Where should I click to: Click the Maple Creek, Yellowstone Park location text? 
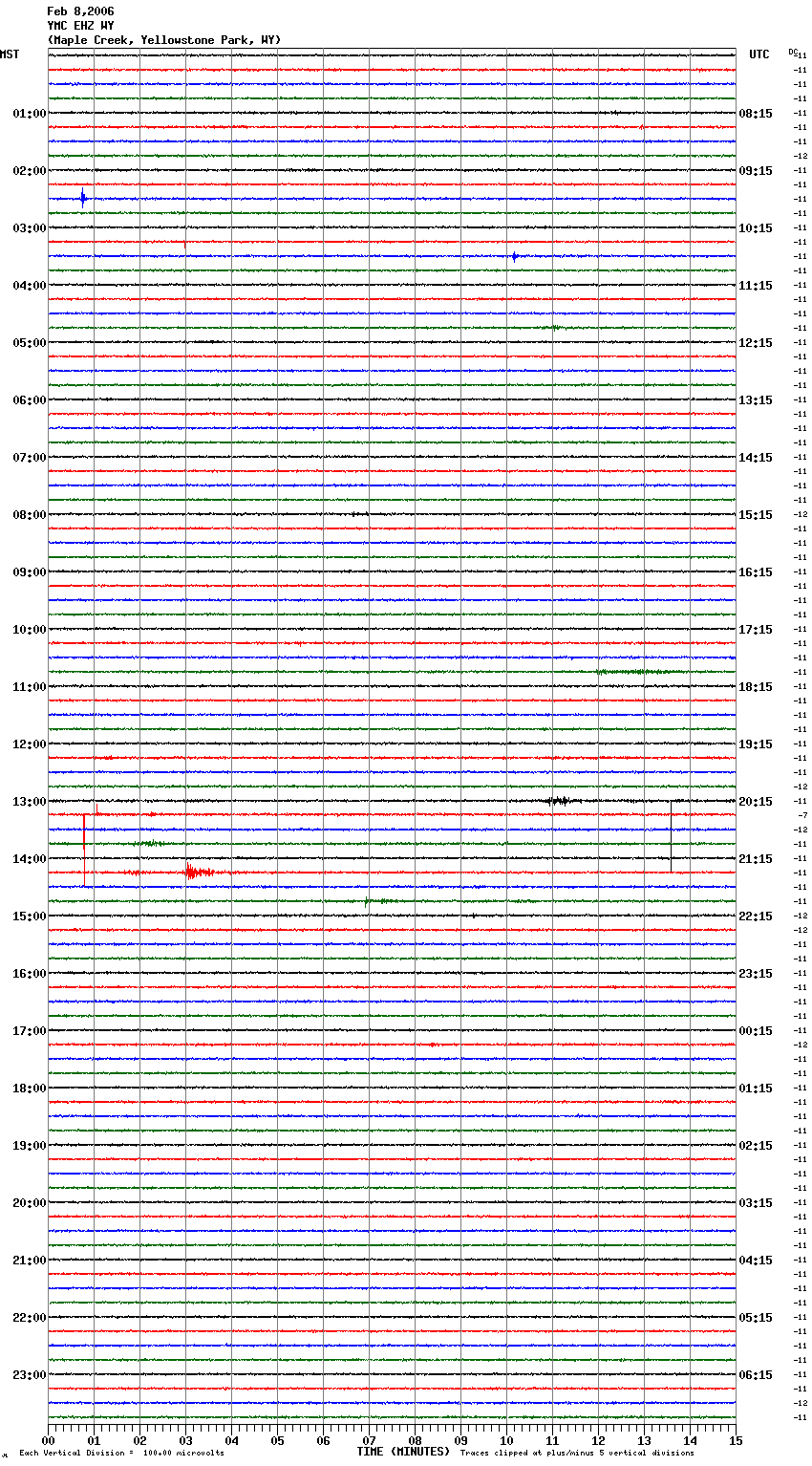(164, 40)
